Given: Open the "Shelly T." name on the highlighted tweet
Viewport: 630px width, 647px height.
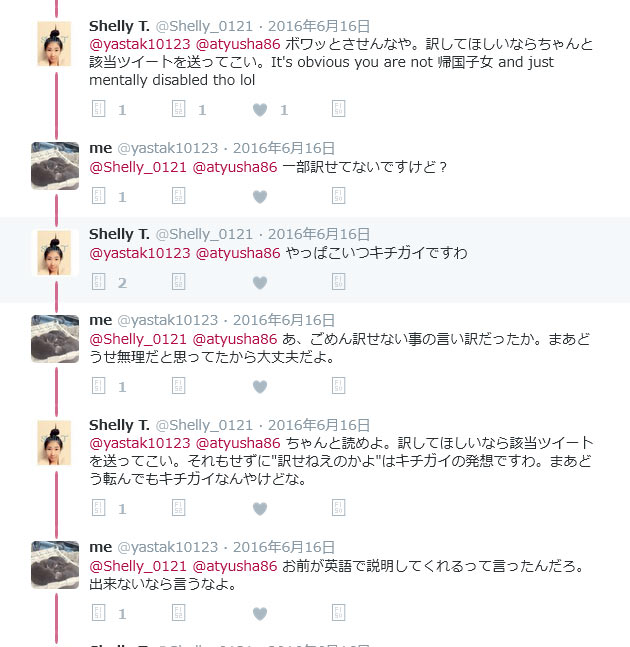Looking at the screenshot, I should [119, 234].
